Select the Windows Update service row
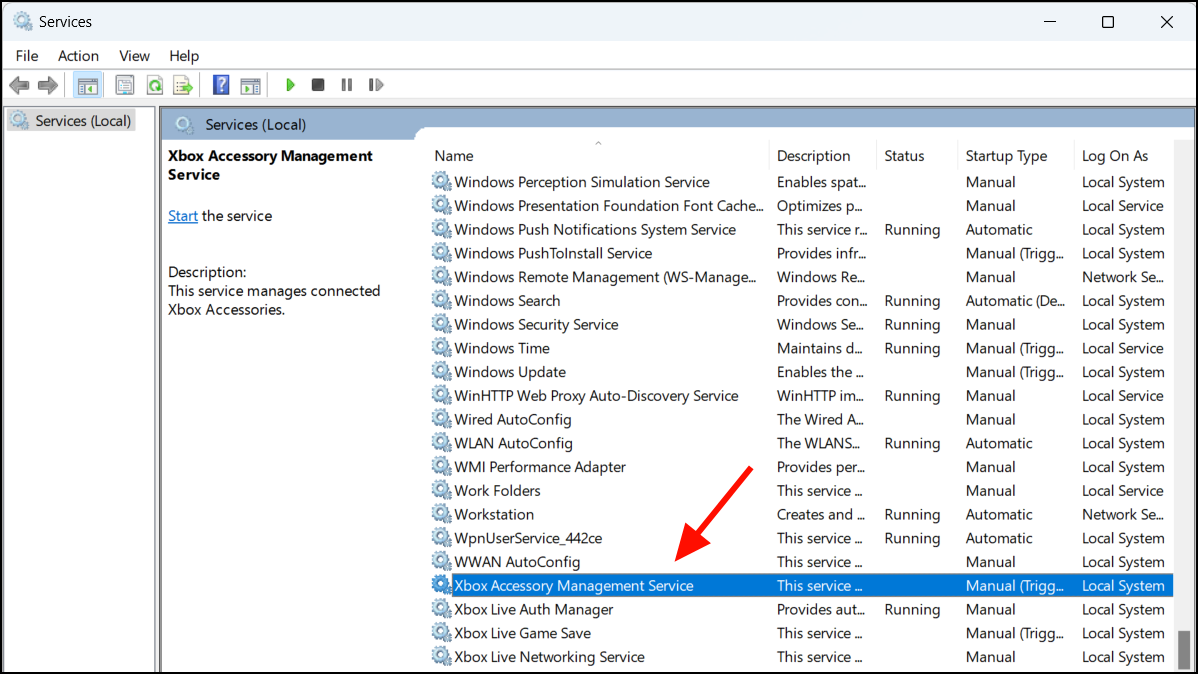This screenshot has width=1198, height=674. click(x=801, y=372)
